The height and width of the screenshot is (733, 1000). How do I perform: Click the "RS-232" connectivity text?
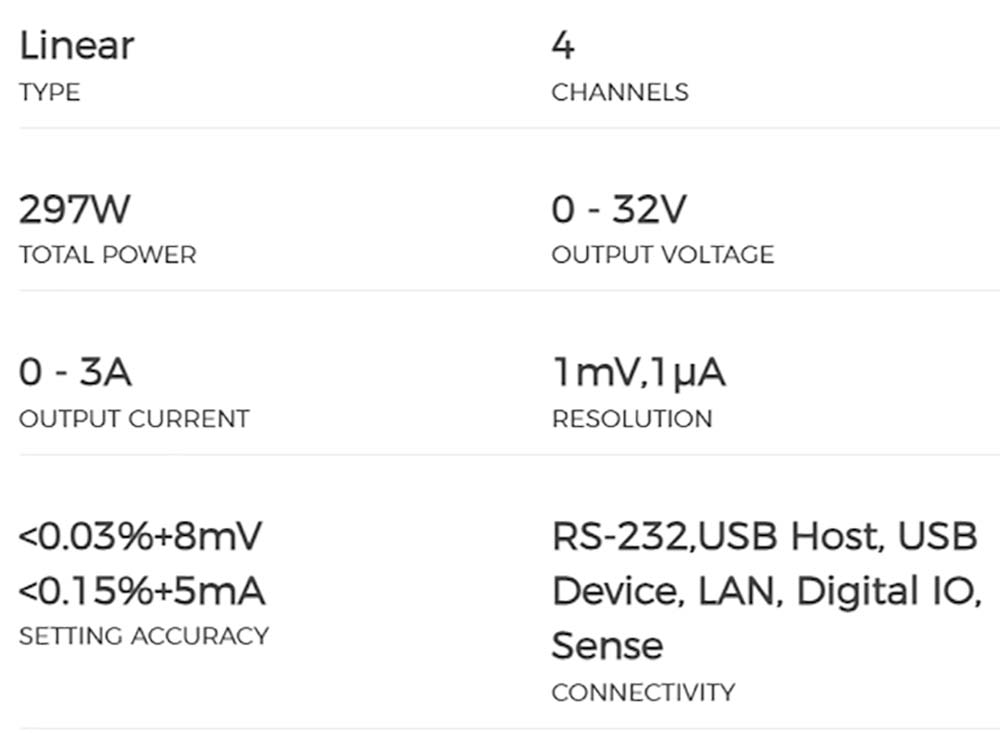(x=620, y=537)
